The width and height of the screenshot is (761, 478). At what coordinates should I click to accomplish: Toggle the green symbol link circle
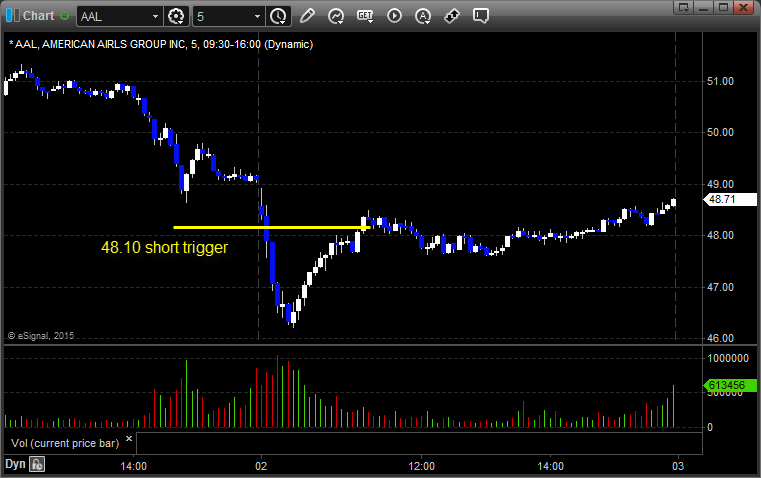click(x=64, y=16)
